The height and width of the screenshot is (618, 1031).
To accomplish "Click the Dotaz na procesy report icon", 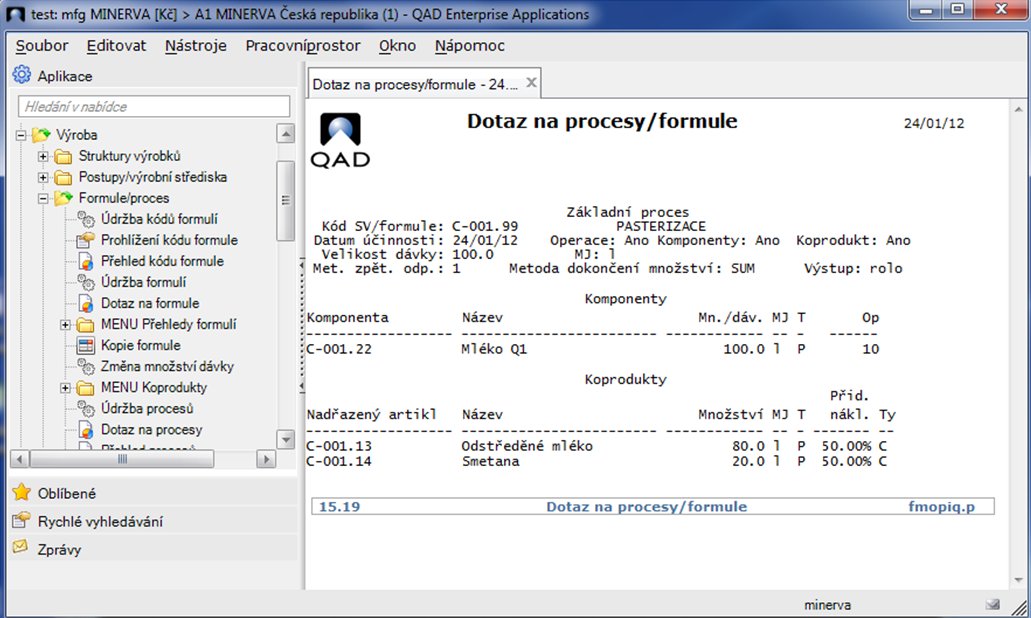I will [x=85, y=429].
